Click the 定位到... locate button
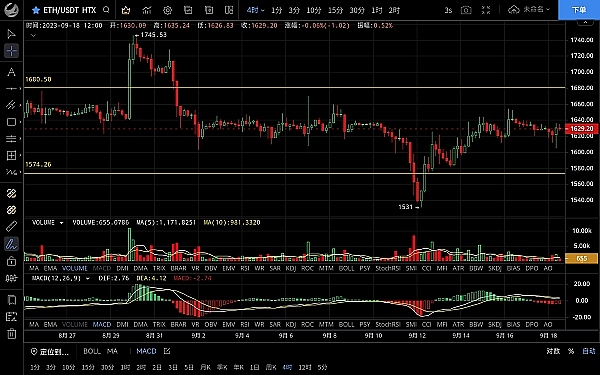600x375 pixels. pyautogui.click(x=50, y=352)
